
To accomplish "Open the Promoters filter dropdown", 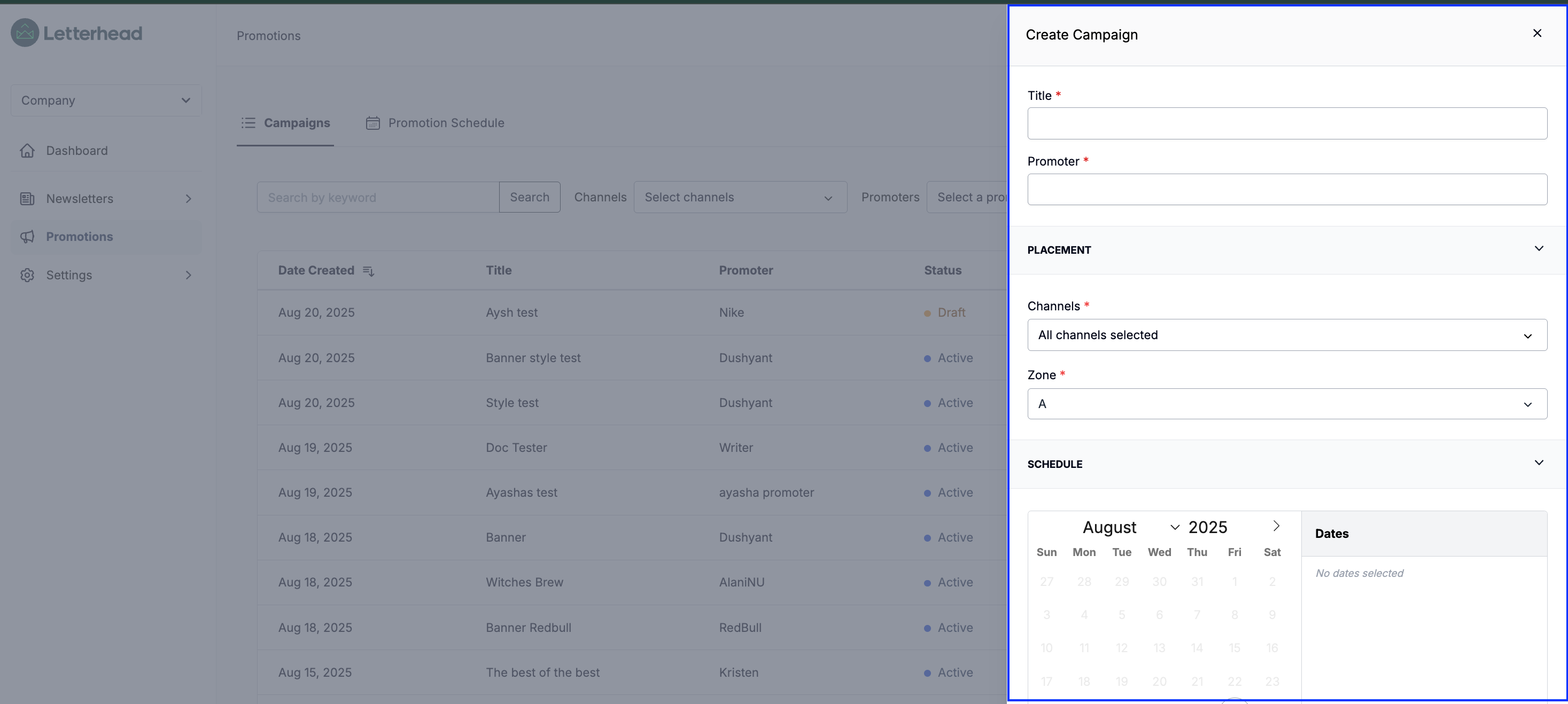I will 967,197.
